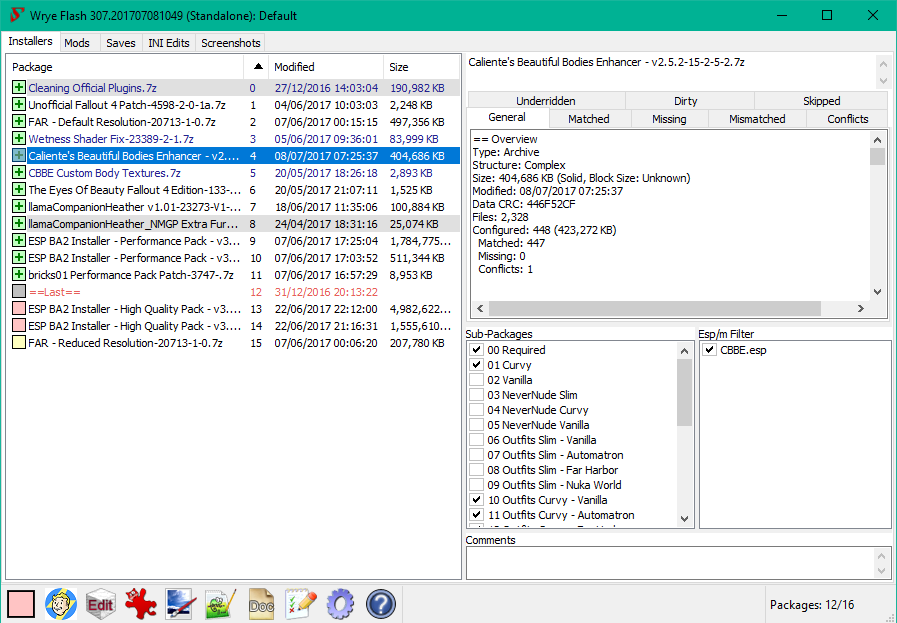The height and width of the screenshot is (623, 897).
Task: Click the status icon of the 1,784,775 KB Performance Pack
Action: (x=19, y=241)
